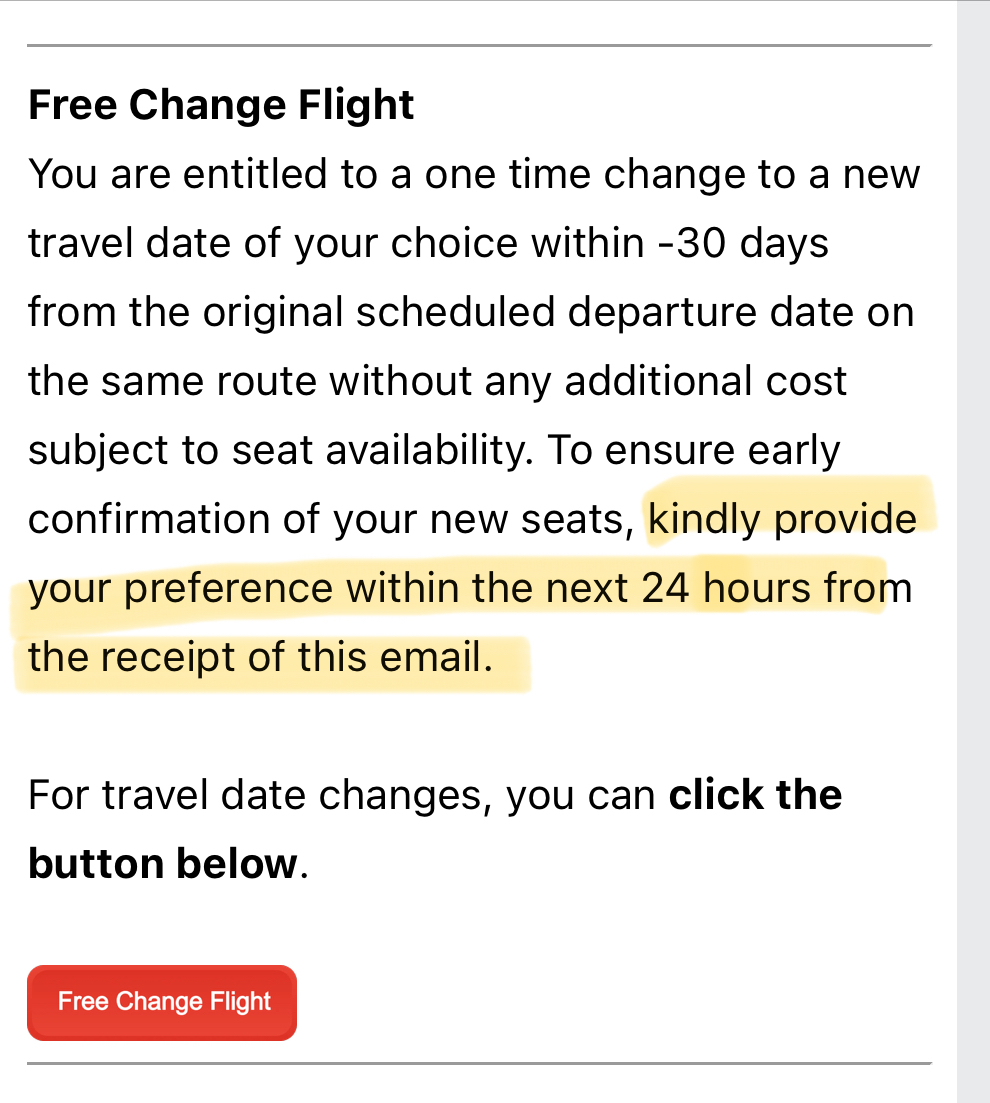Click the gray scrollbar strip on the right edge

(x=974, y=552)
